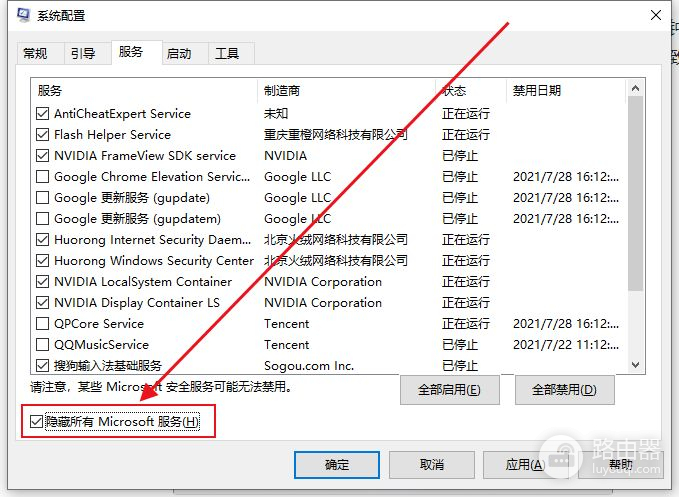This screenshot has width=679, height=497.
Task: Enable Google Chrome Elevation Service checkbox
Action: tap(42, 177)
